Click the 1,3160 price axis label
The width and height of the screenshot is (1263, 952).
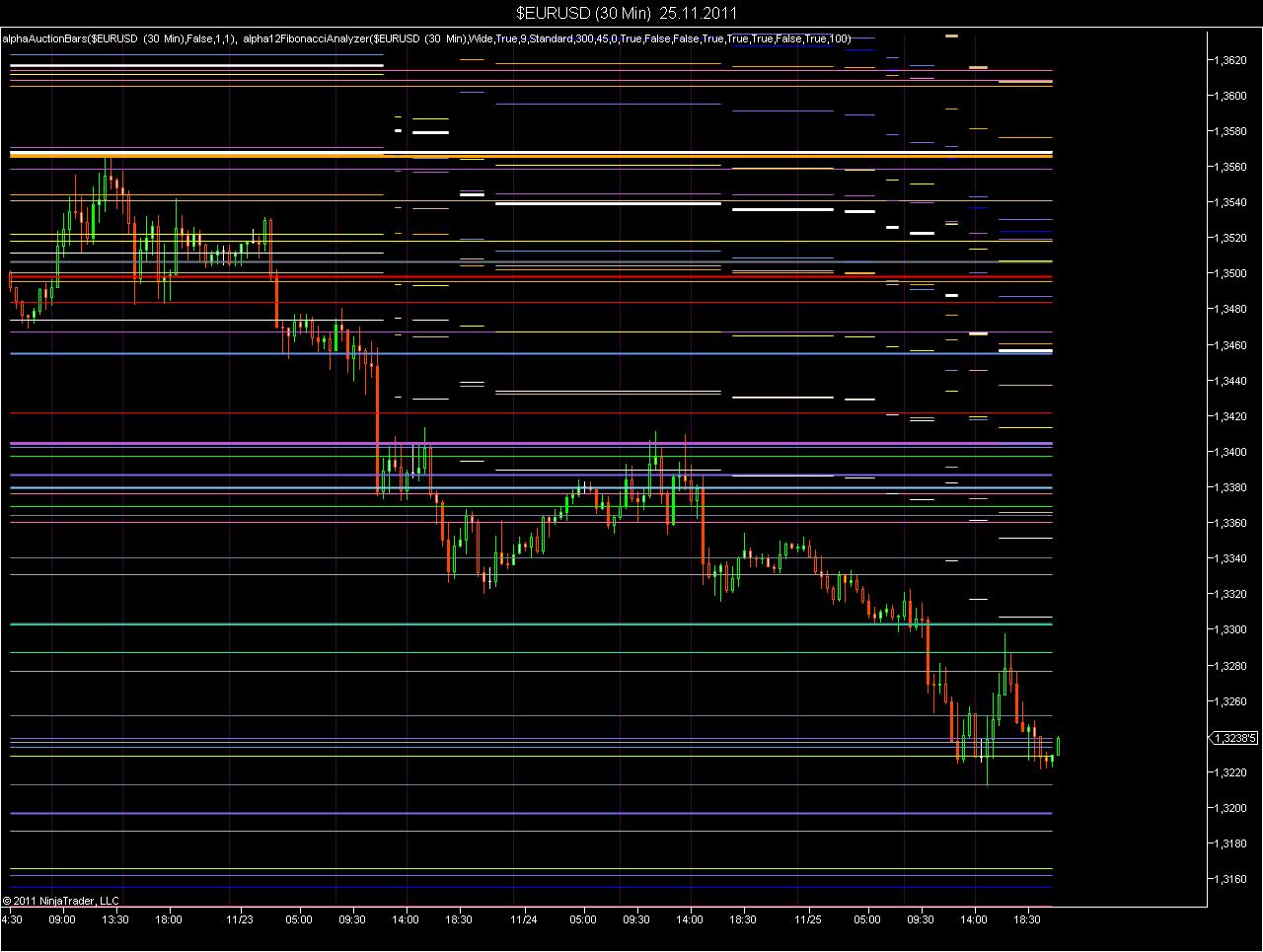coord(1230,879)
